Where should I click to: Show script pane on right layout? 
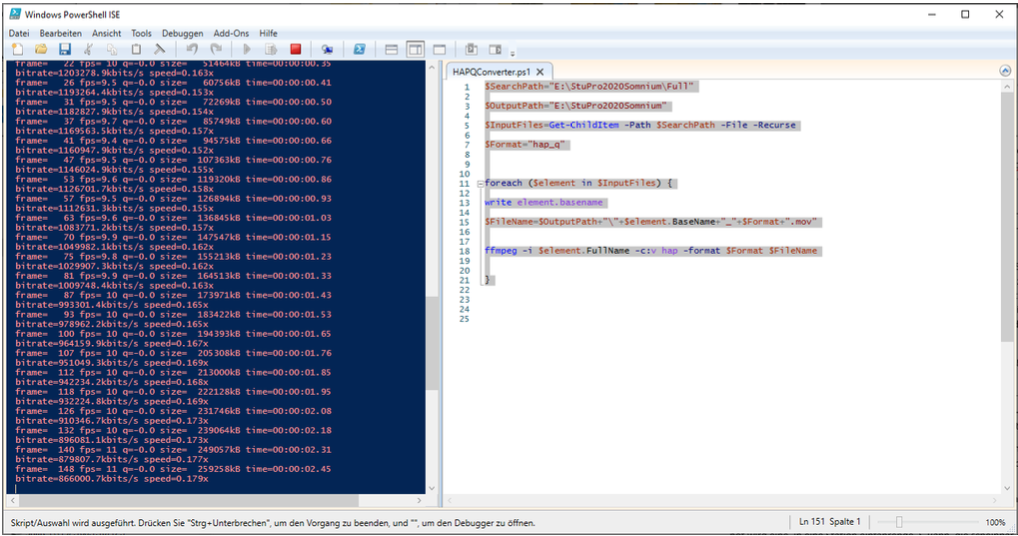point(416,49)
